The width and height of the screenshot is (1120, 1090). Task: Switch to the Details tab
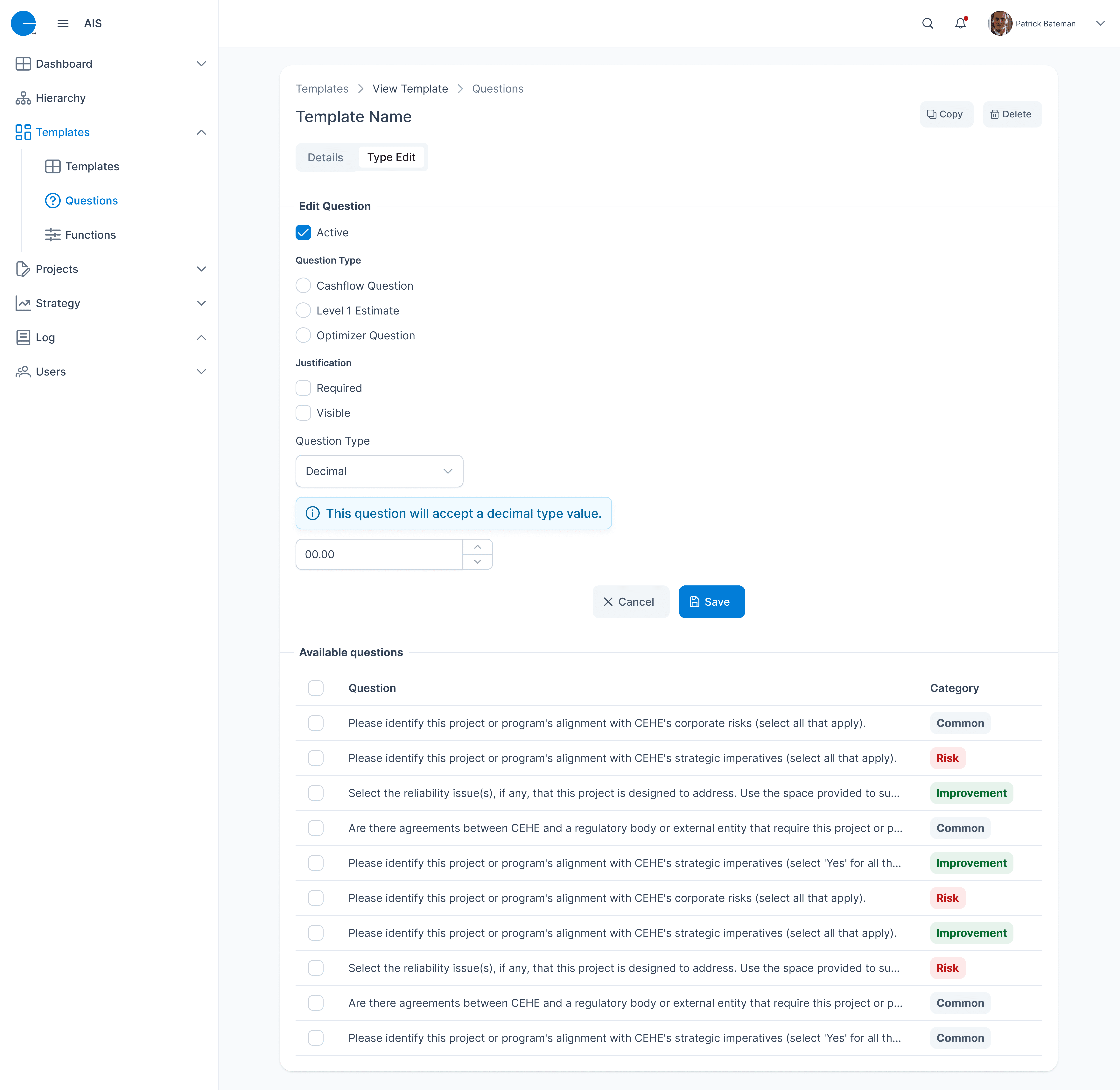325,157
